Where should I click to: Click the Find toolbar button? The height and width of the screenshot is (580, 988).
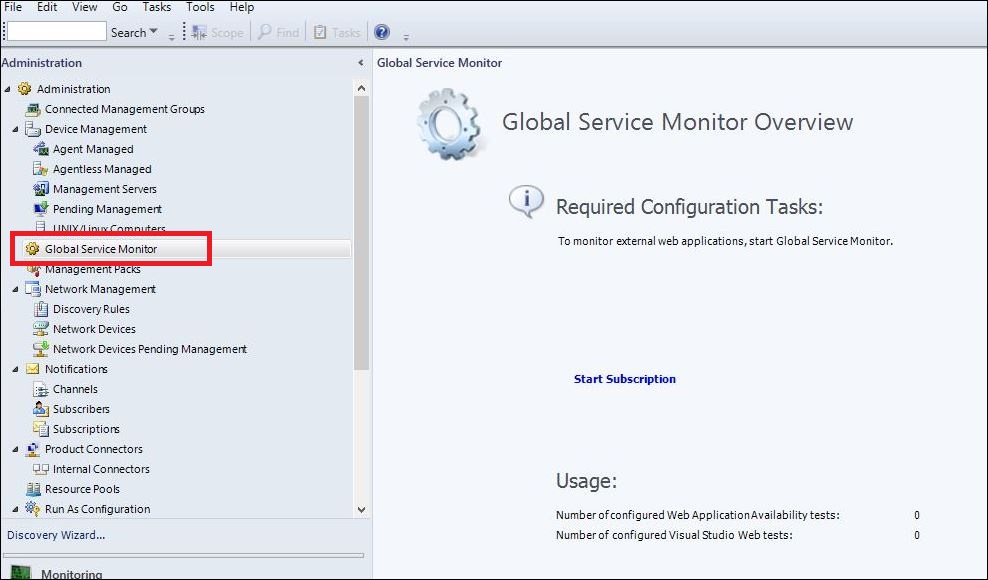279,32
